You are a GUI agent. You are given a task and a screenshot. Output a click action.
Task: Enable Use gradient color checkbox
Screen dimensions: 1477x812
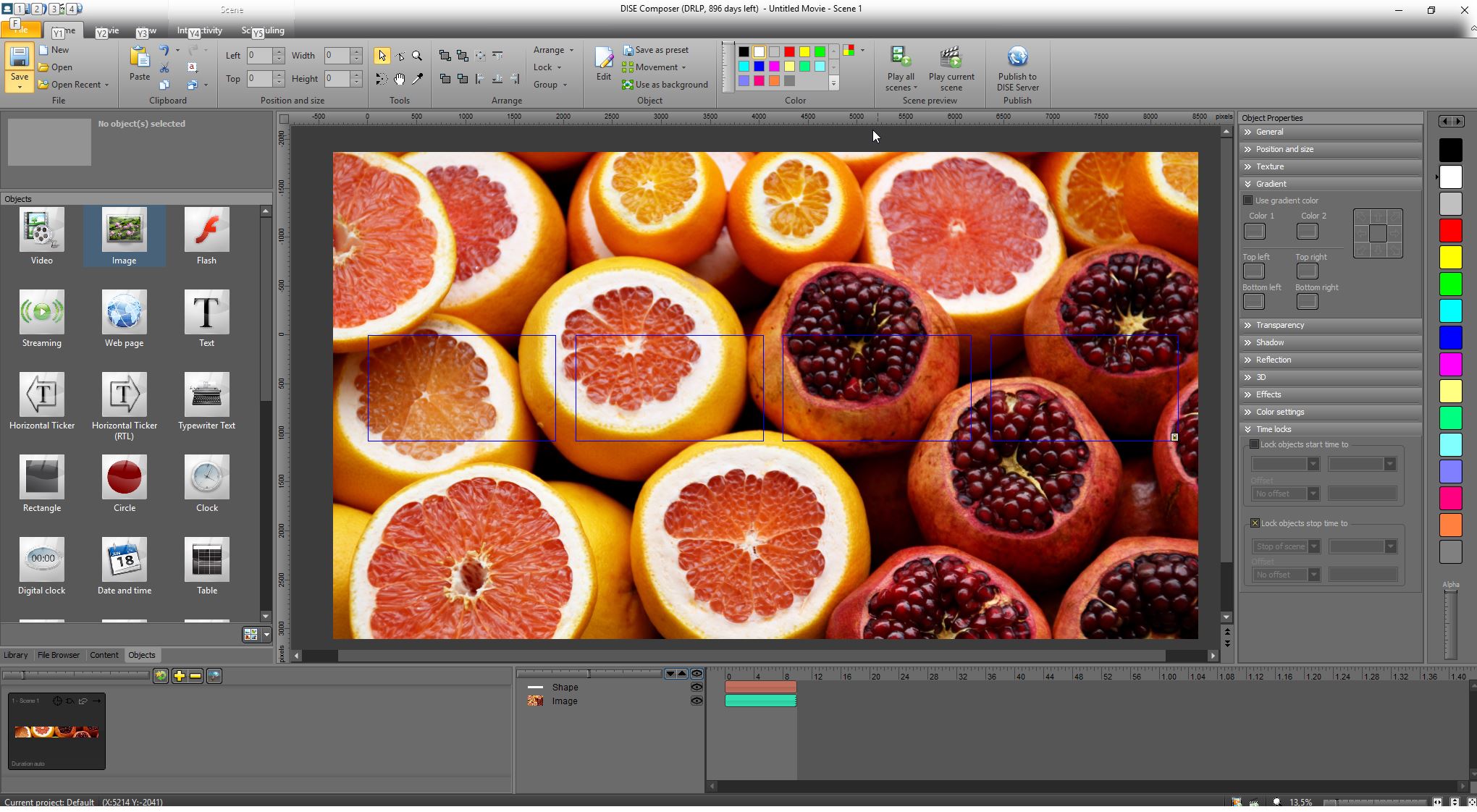click(1248, 200)
